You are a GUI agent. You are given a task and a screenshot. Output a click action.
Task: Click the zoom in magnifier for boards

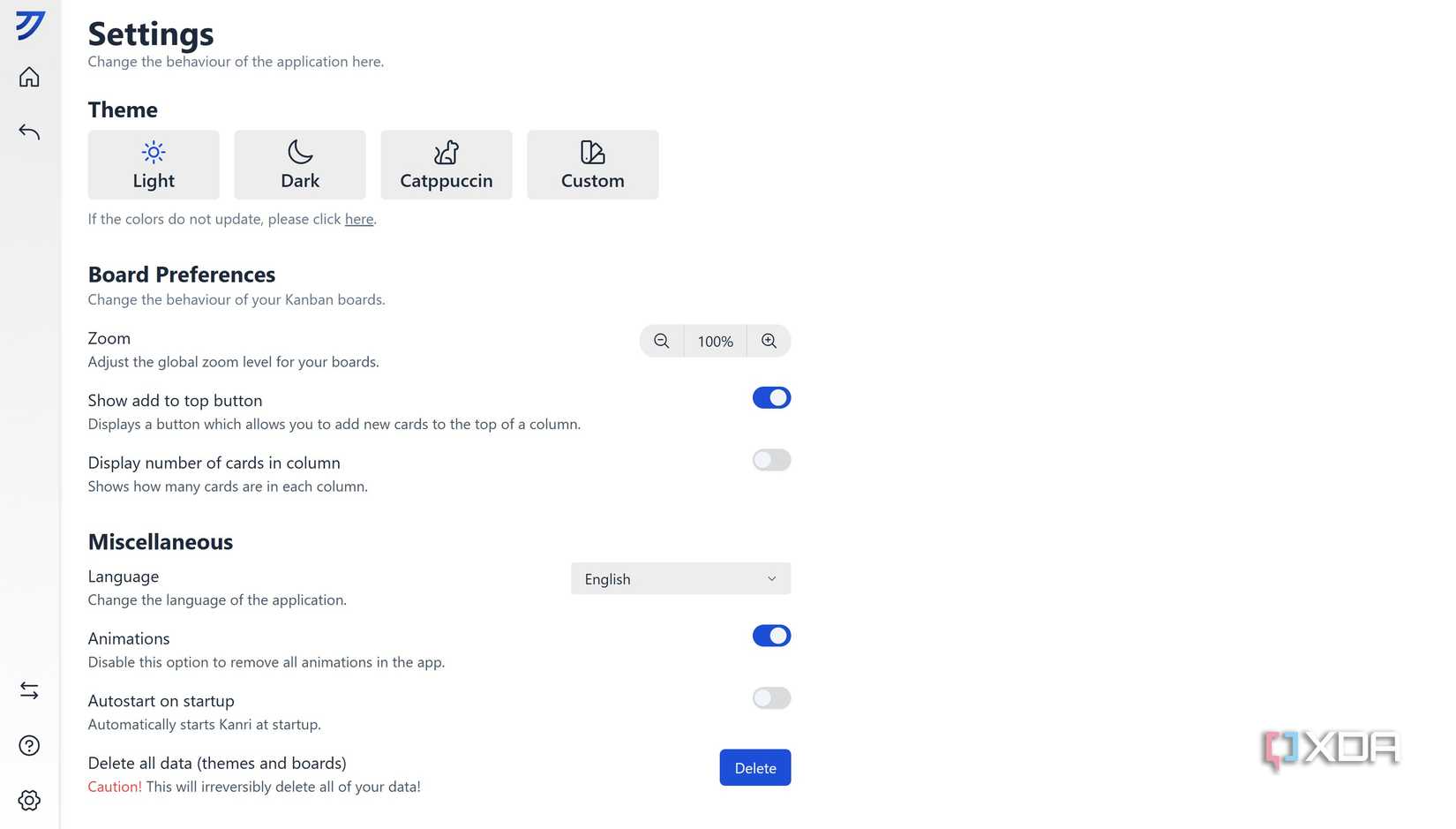pos(769,341)
